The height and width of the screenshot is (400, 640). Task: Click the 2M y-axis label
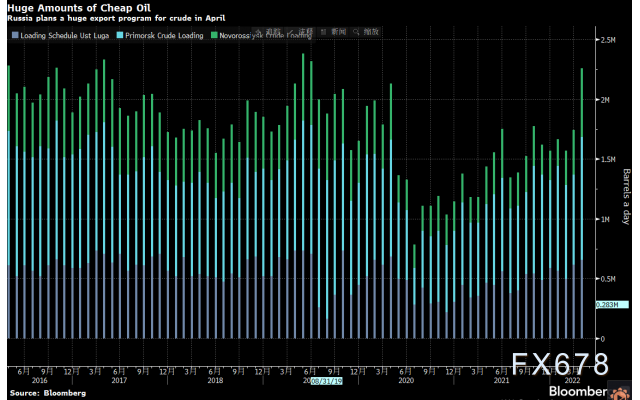[605, 100]
